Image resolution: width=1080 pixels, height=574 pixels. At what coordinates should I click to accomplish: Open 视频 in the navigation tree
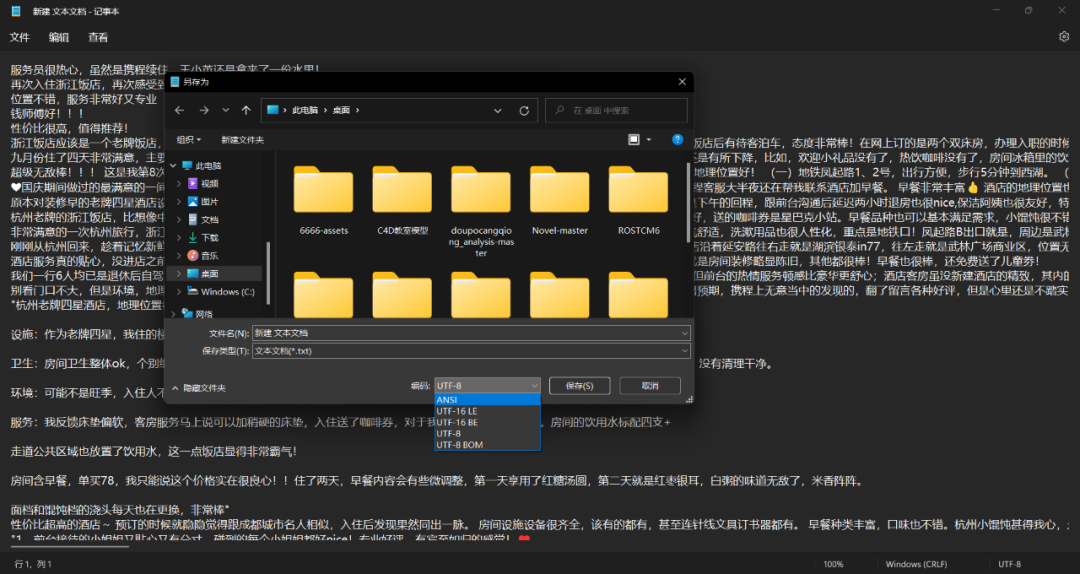pyautogui.click(x=210, y=183)
